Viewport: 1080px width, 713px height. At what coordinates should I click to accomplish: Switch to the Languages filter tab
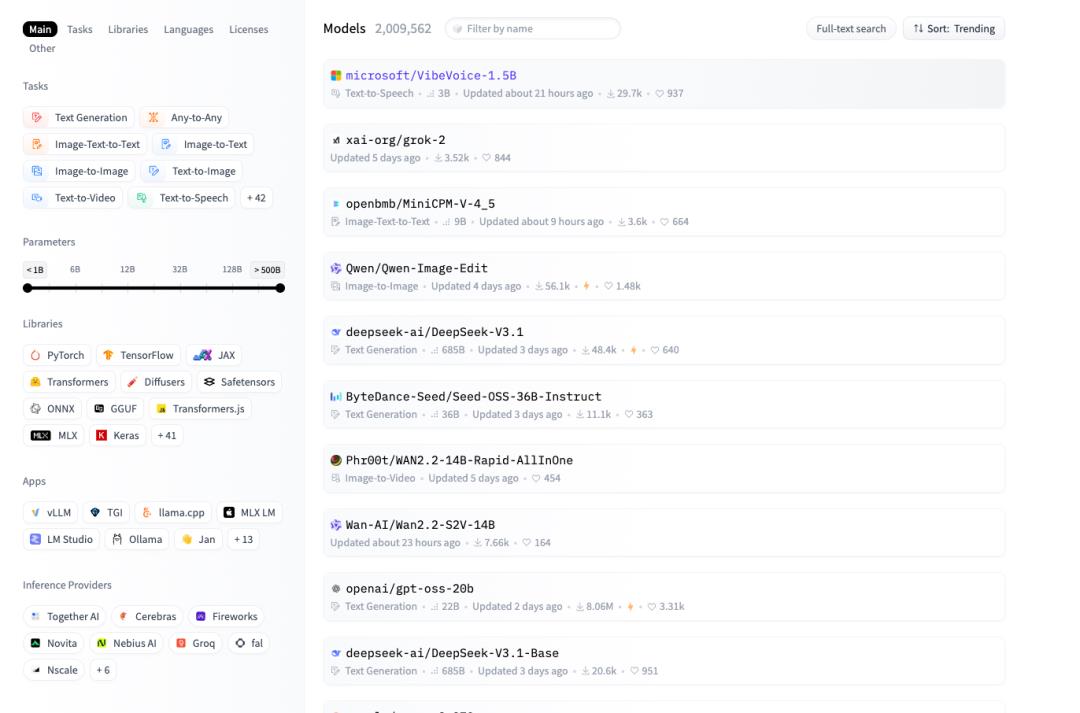coord(189,30)
